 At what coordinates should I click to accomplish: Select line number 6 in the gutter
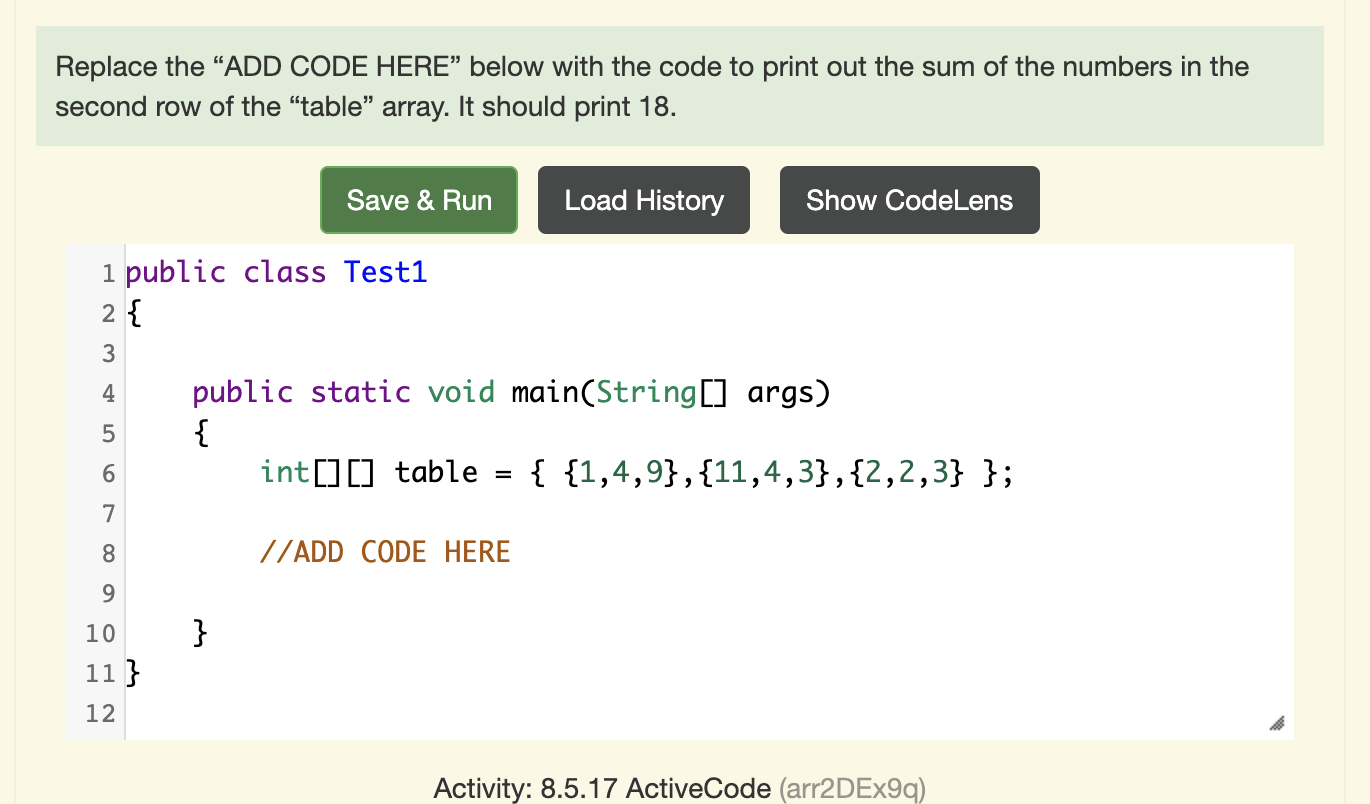[x=108, y=472]
